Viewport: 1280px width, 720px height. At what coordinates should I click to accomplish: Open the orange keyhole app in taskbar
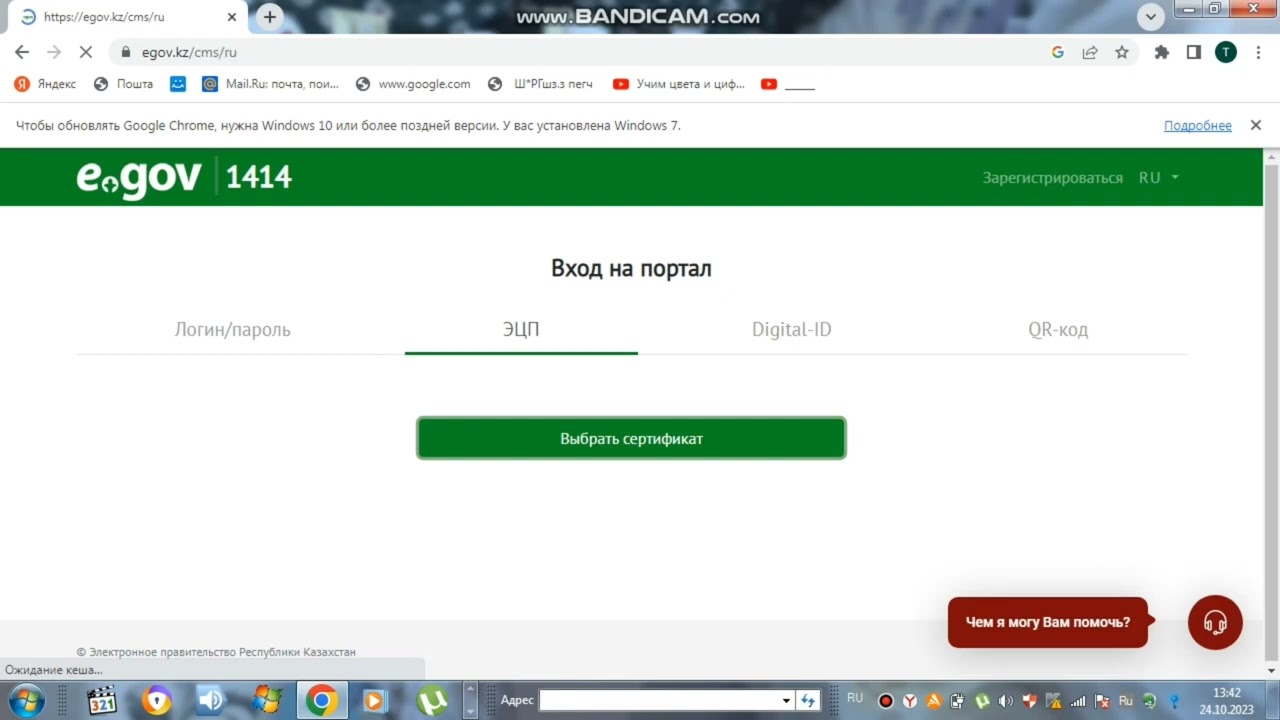156,700
